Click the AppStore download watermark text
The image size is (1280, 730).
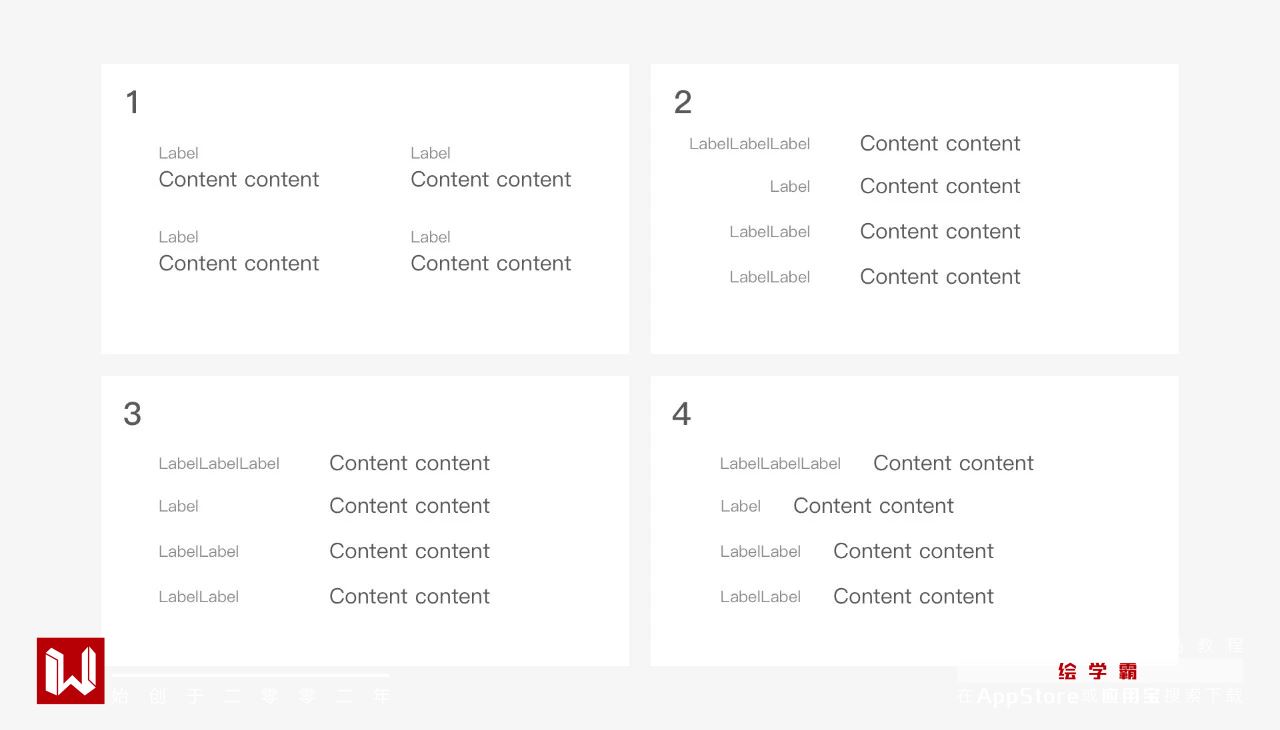(x=1100, y=696)
